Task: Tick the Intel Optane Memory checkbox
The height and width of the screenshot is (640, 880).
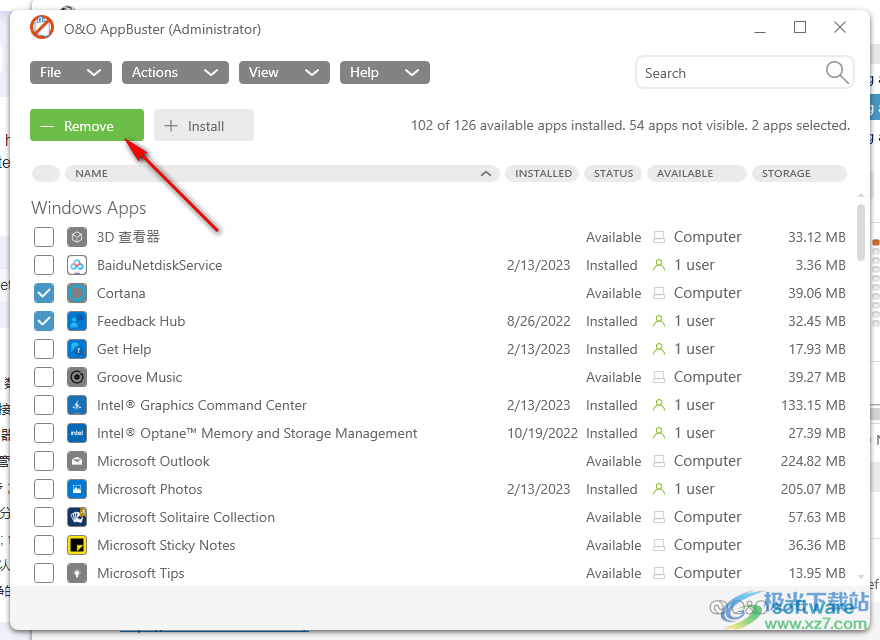Action: (44, 433)
